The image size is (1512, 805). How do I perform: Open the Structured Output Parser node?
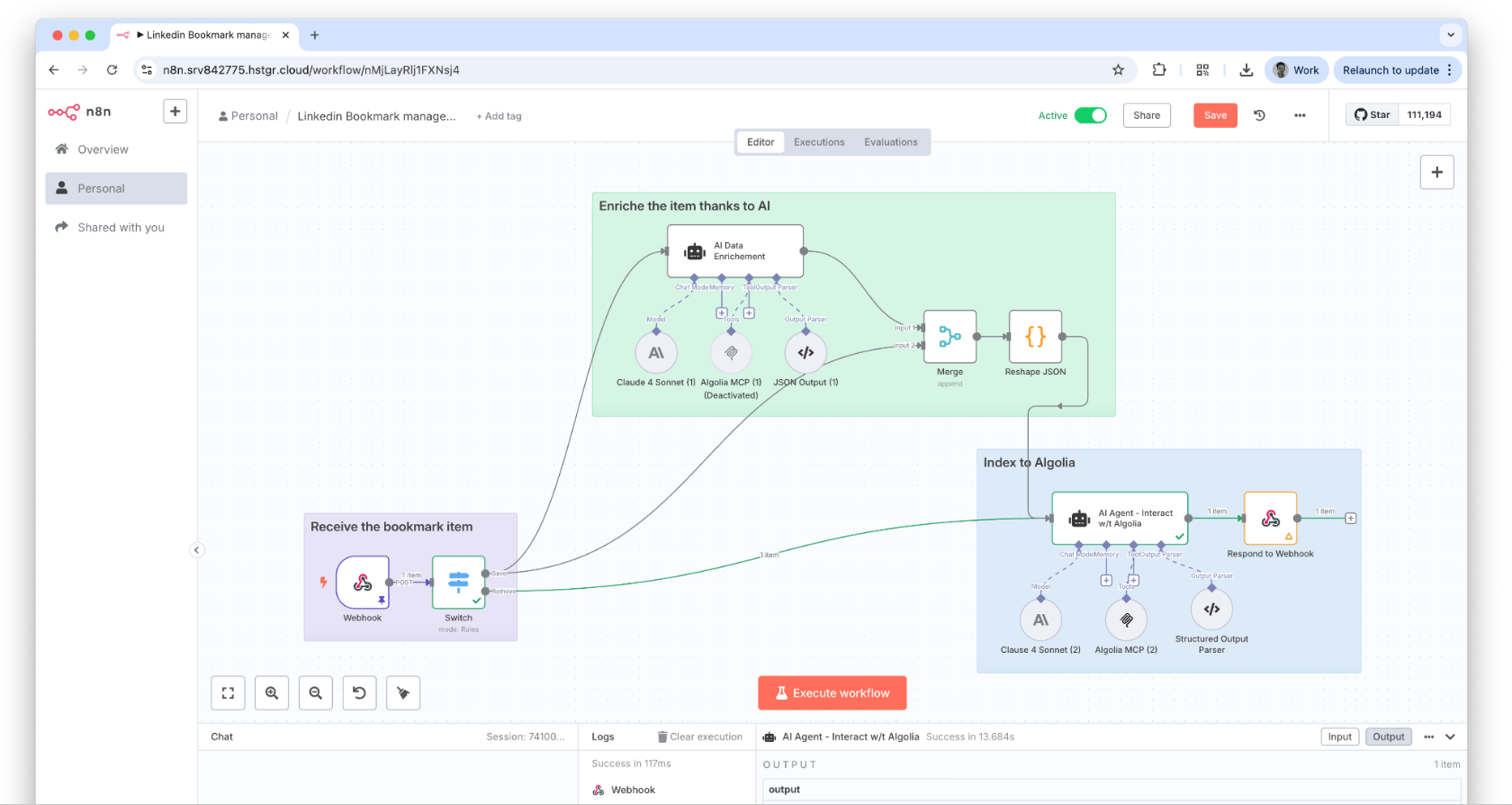click(x=1211, y=610)
